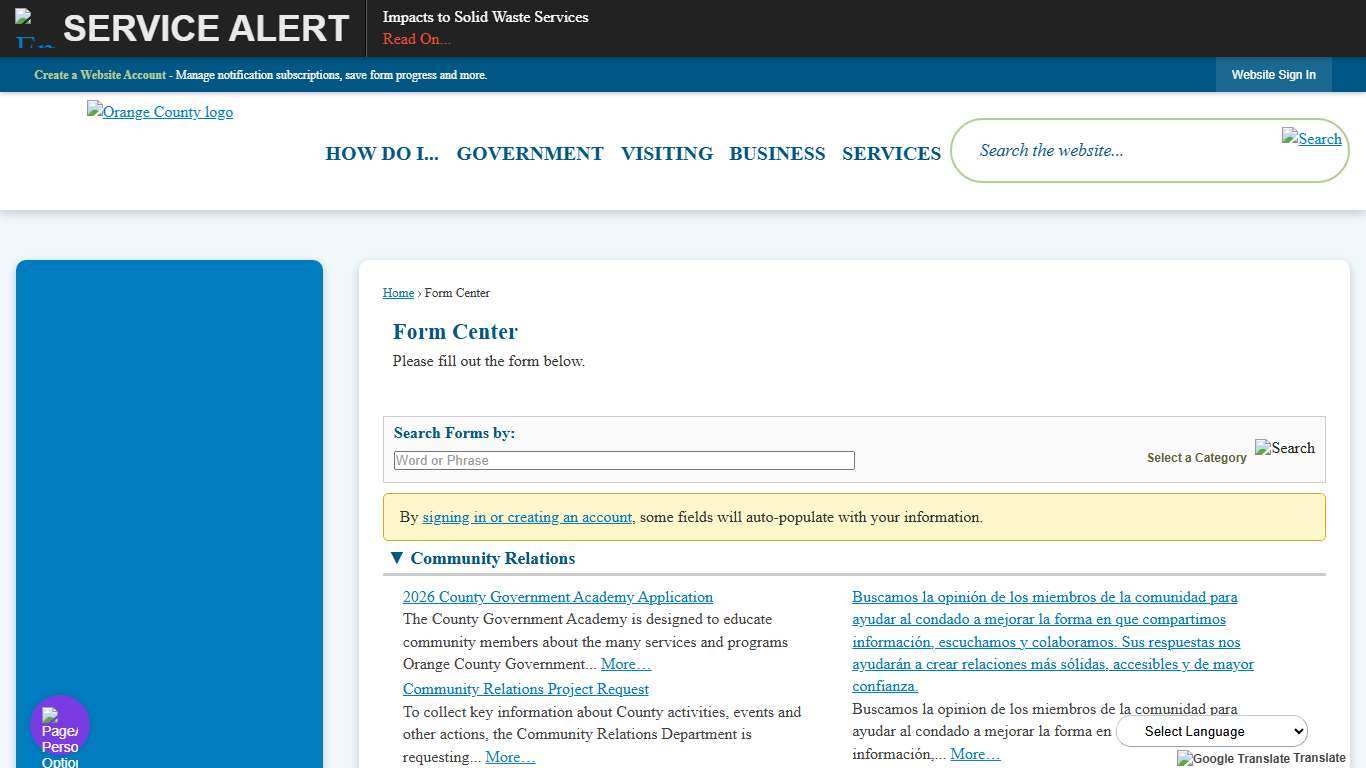
Task: Click the Search Forms search icon
Action: tap(1284, 448)
